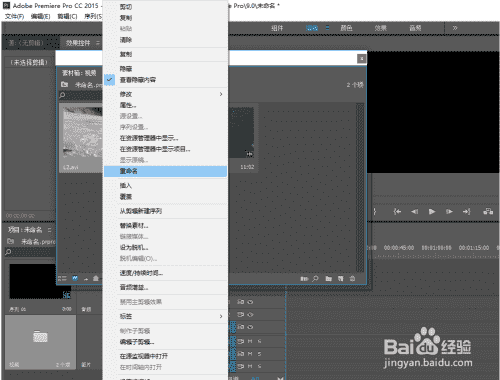Toggle the eye on bottom video track
Screen dimensions: 500x380
tap(250, 327)
